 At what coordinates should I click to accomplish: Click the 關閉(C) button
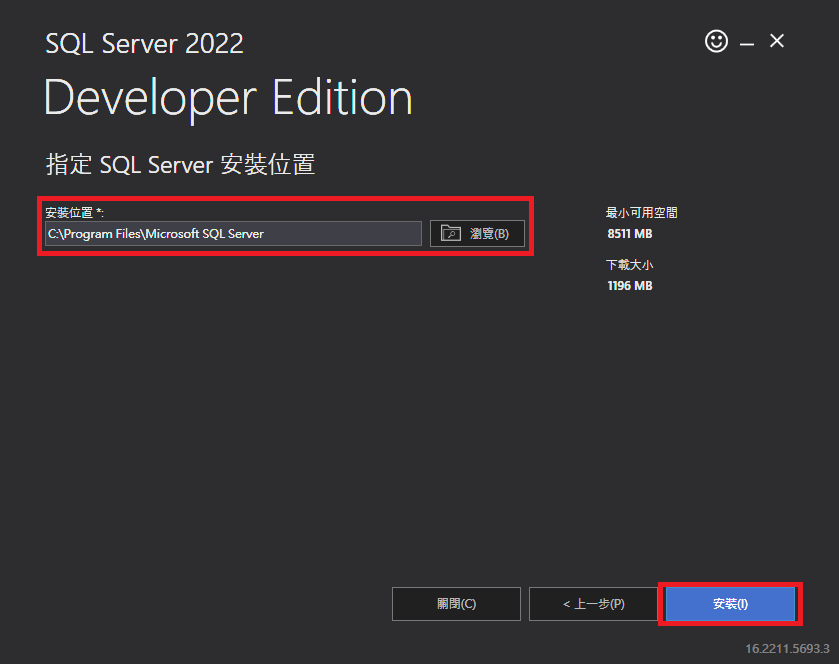tap(456, 604)
